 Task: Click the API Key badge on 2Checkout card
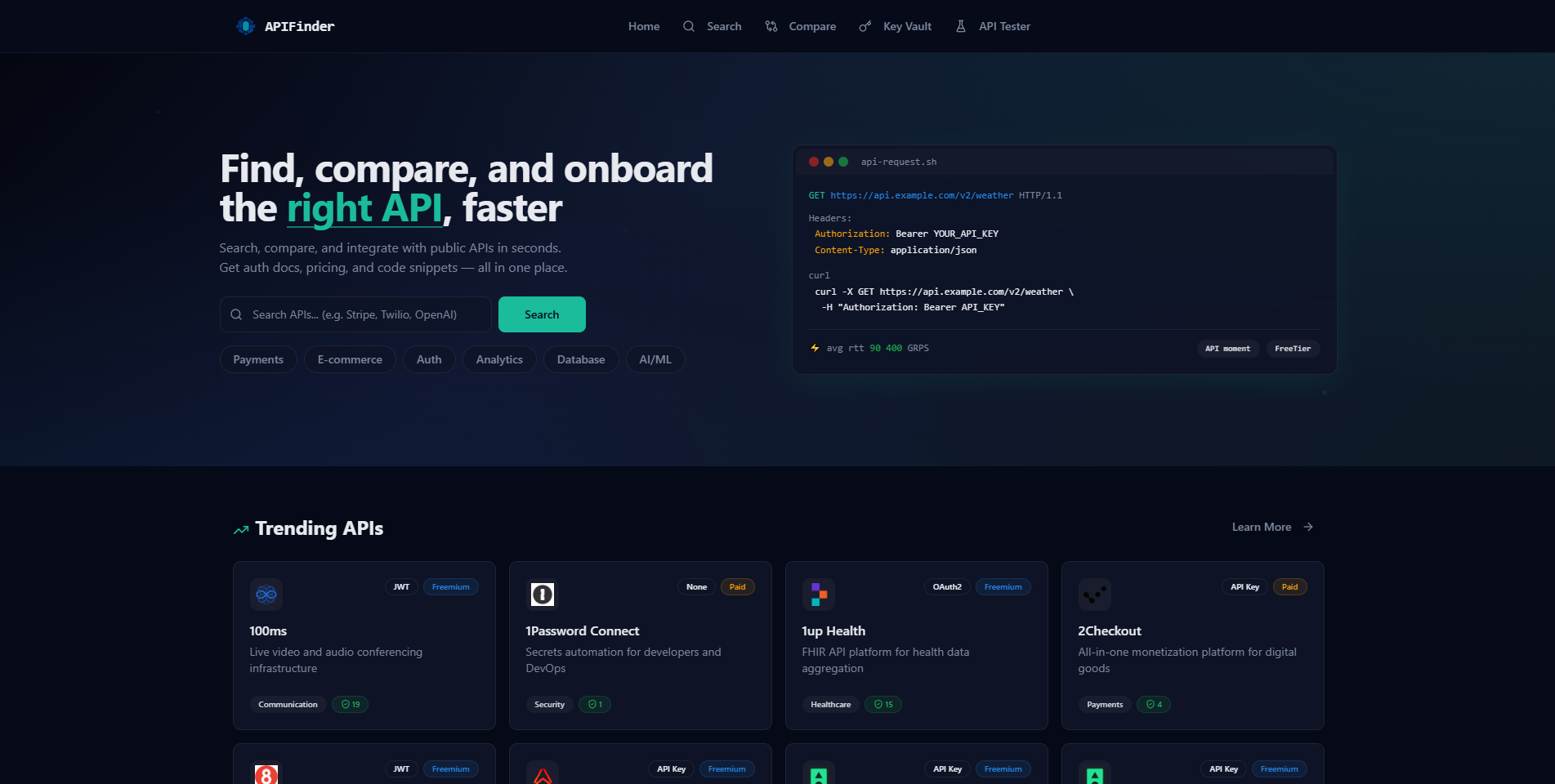click(1245, 587)
